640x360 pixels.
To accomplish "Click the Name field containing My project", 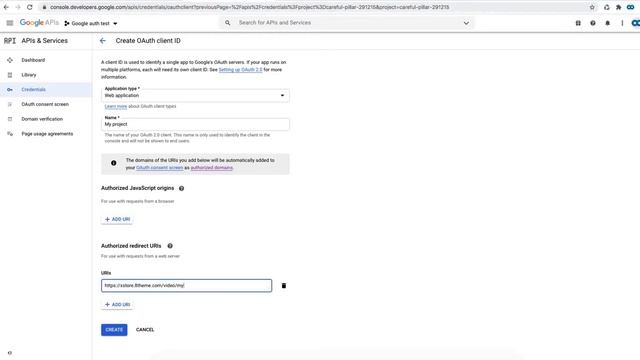I will tap(195, 124).
